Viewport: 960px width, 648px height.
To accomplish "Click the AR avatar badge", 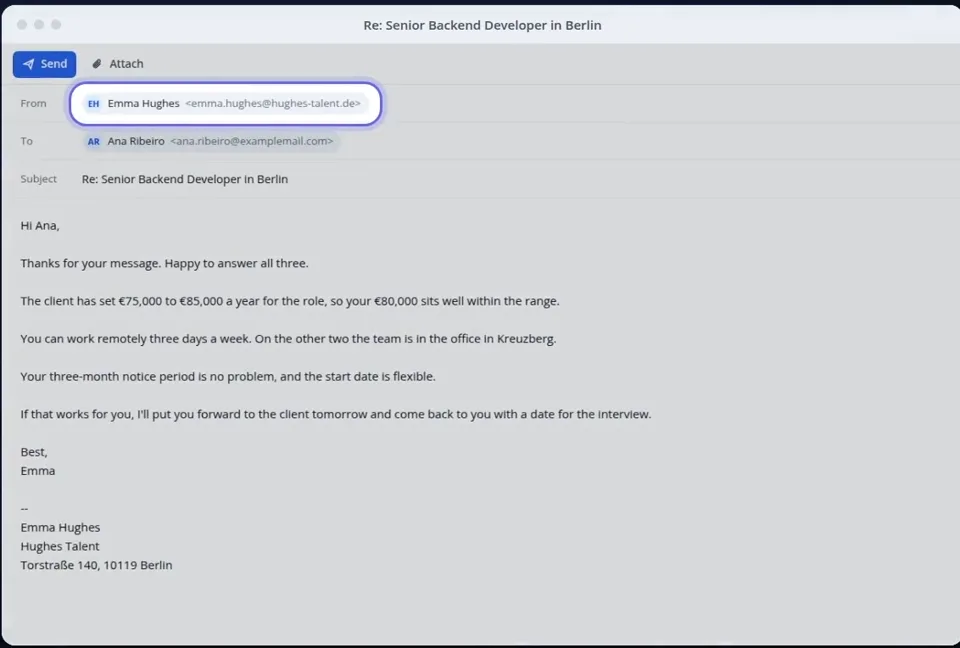I will pos(94,141).
